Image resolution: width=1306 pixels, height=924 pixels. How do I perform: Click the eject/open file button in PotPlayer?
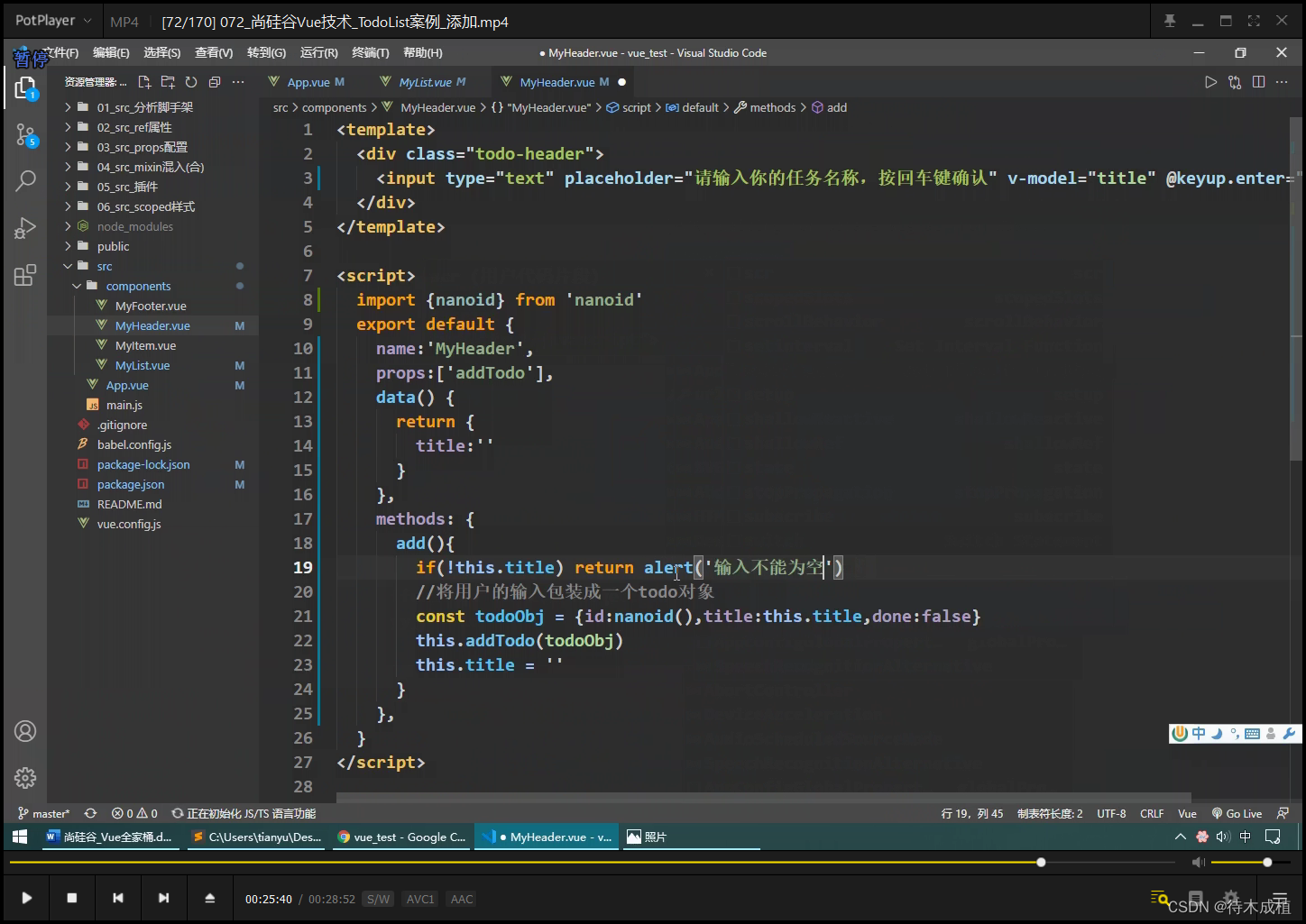click(209, 898)
